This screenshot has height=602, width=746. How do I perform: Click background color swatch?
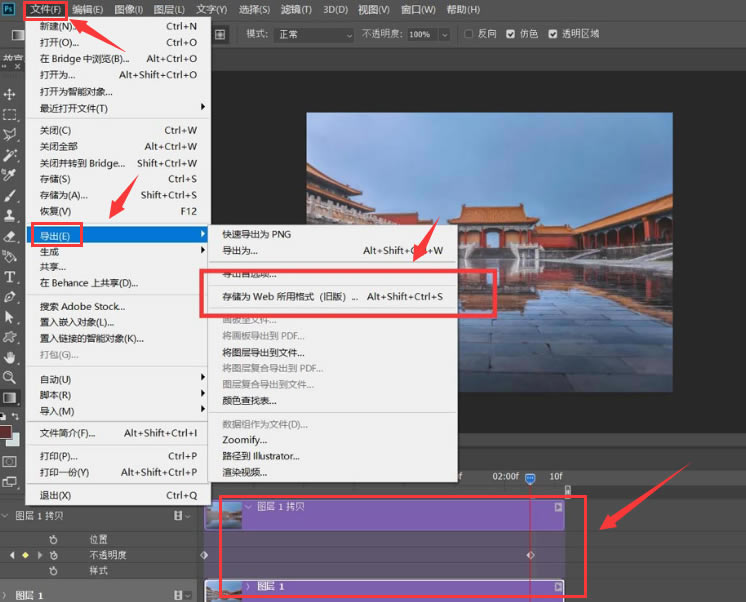(x=15, y=440)
